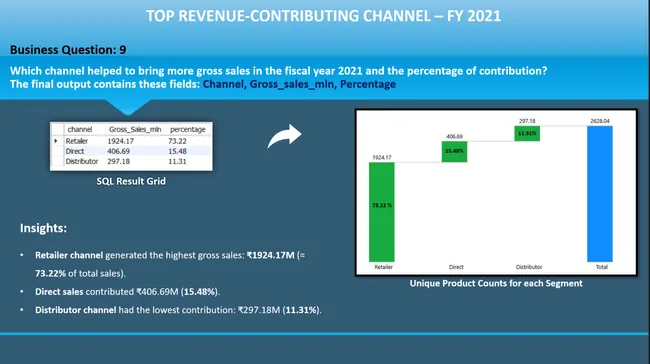The image size is (650, 364).
Task: Click the 'Total' axis label under chart
Action: click(x=601, y=267)
